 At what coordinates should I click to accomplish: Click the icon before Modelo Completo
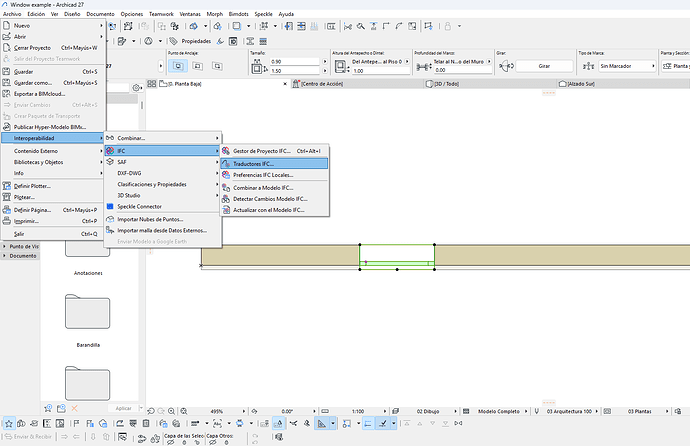click(x=466, y=411)
